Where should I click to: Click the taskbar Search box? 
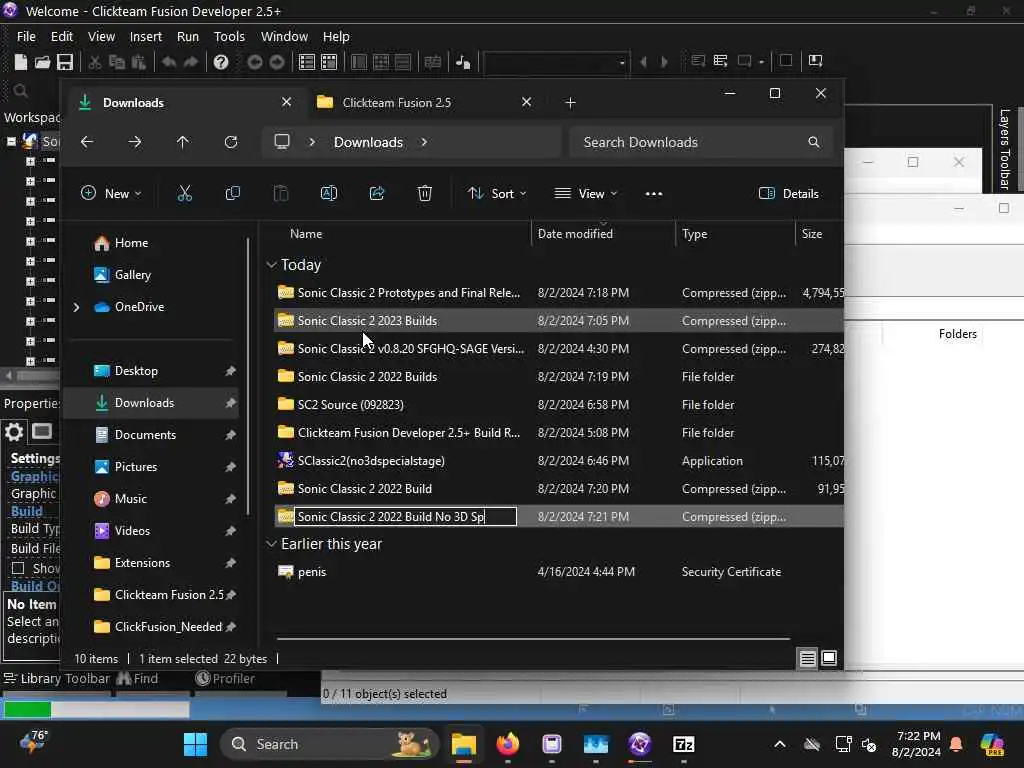pos(330,744)
